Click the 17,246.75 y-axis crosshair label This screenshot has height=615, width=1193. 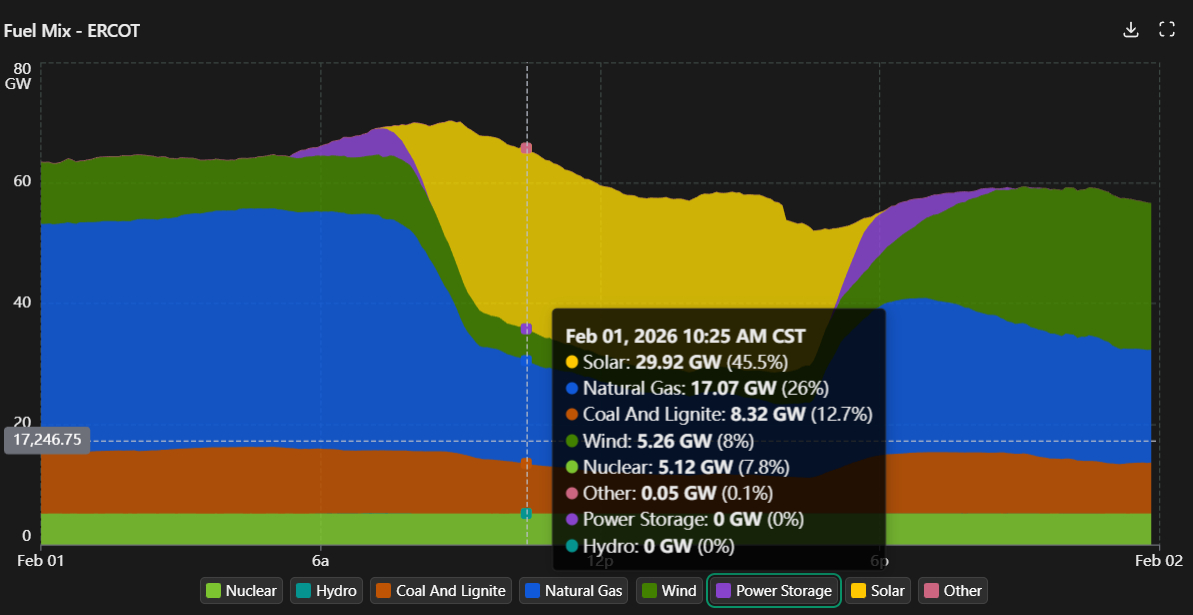(47, 440)
